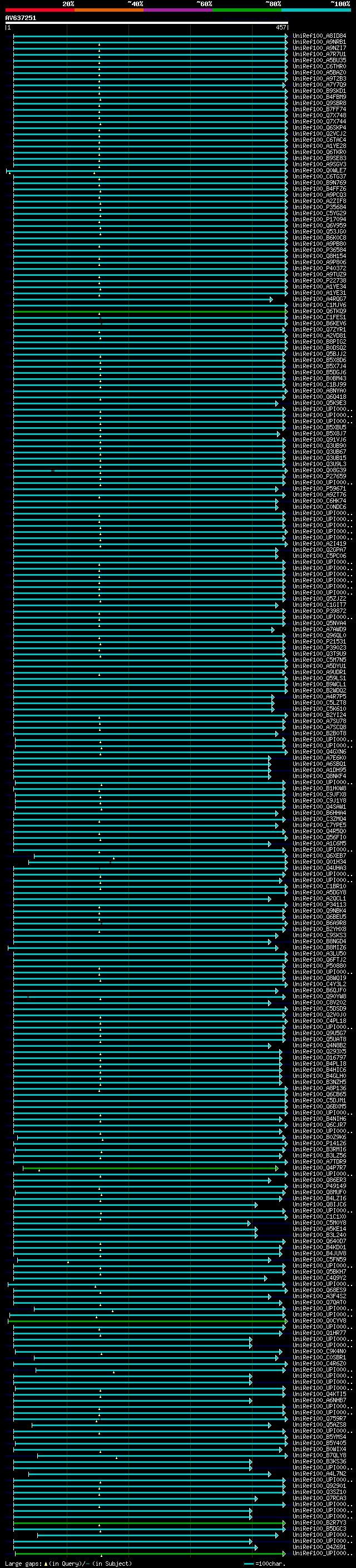Select the UniRef100_C6TAC4 label

click(319, 140)
